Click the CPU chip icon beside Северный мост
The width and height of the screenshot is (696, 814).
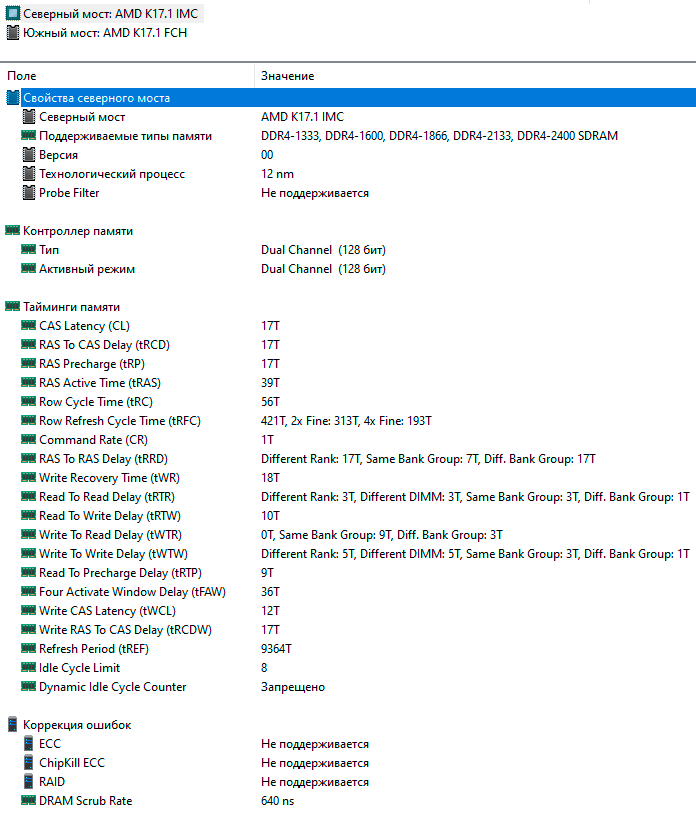[x=12, y=13]
